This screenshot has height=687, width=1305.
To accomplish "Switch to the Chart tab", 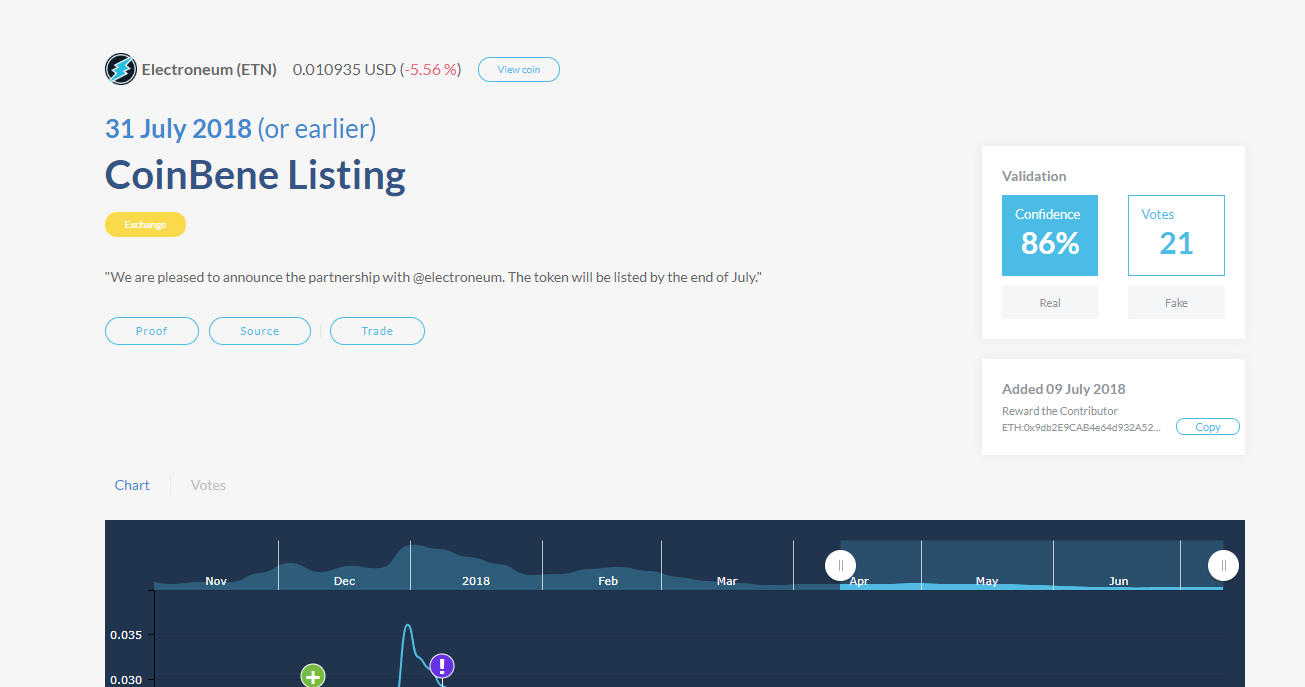I will tap(132, 485).
